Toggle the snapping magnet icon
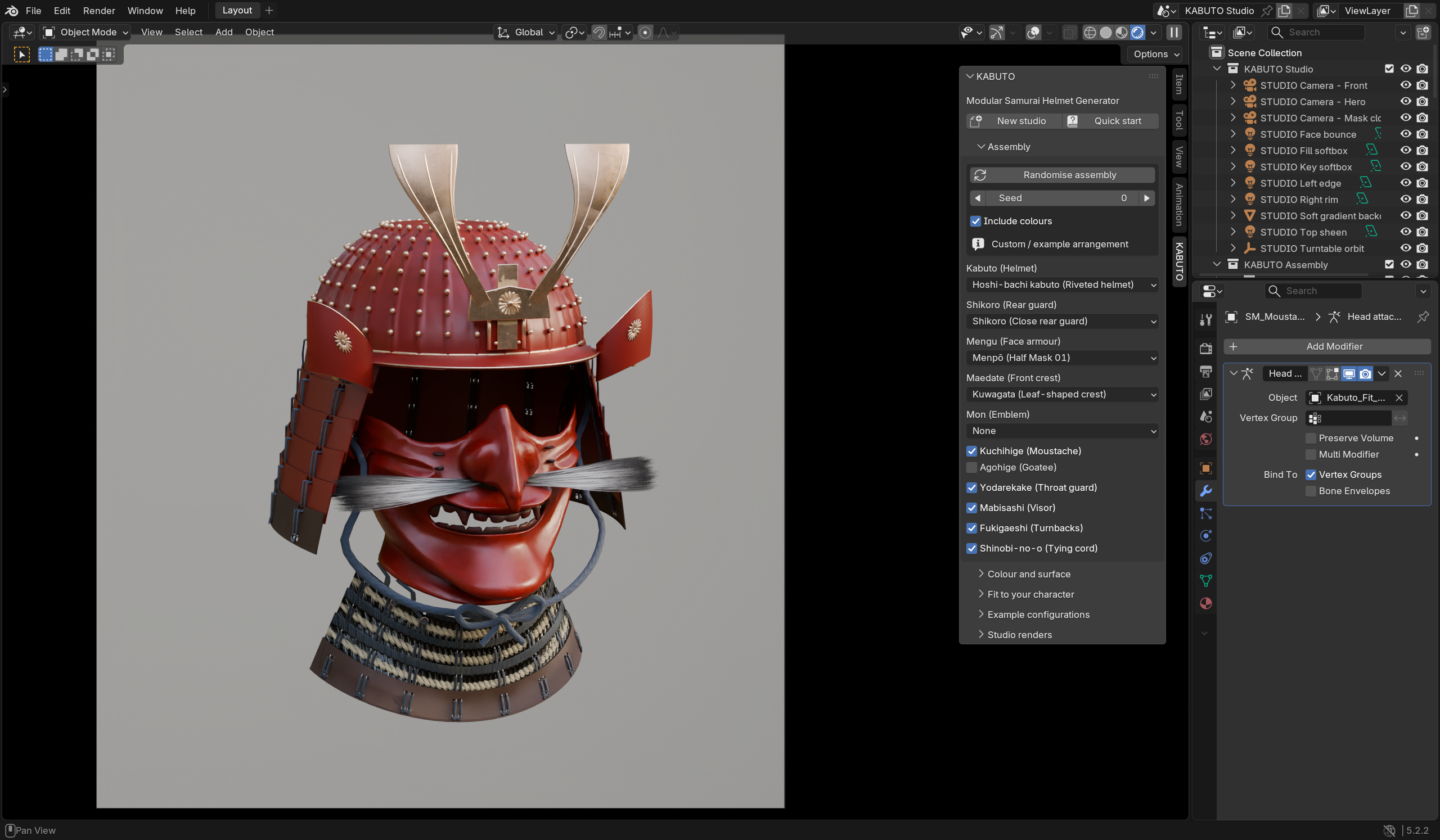The height and width of the screenshot is (840, 1440). coord(599,33)
